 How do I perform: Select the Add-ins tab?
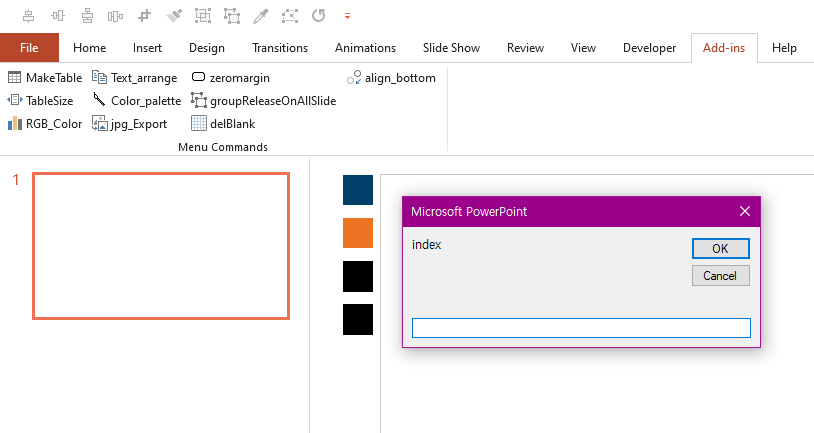(724, 48)
